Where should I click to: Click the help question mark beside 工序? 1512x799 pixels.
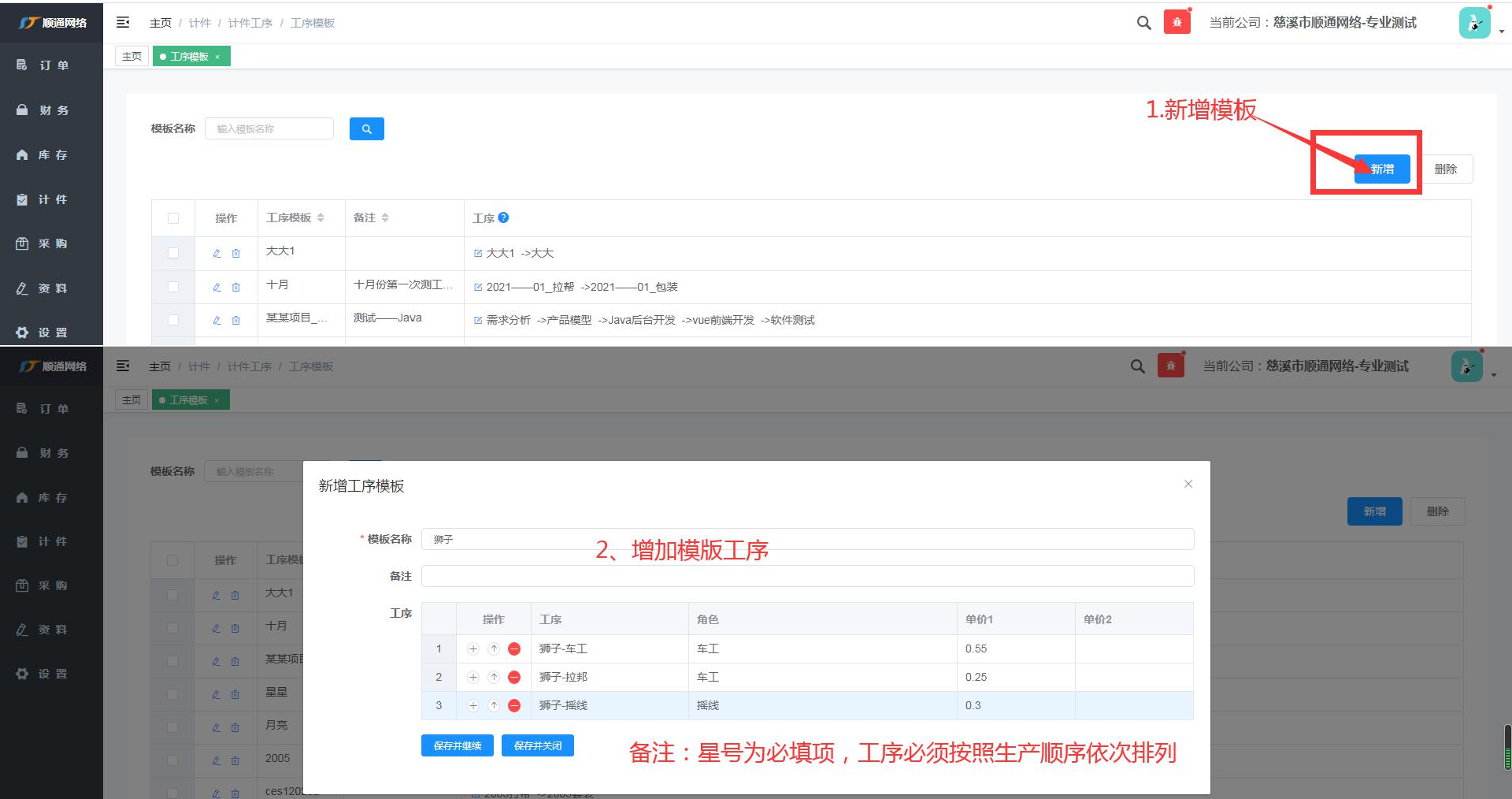tap(503, 217)
